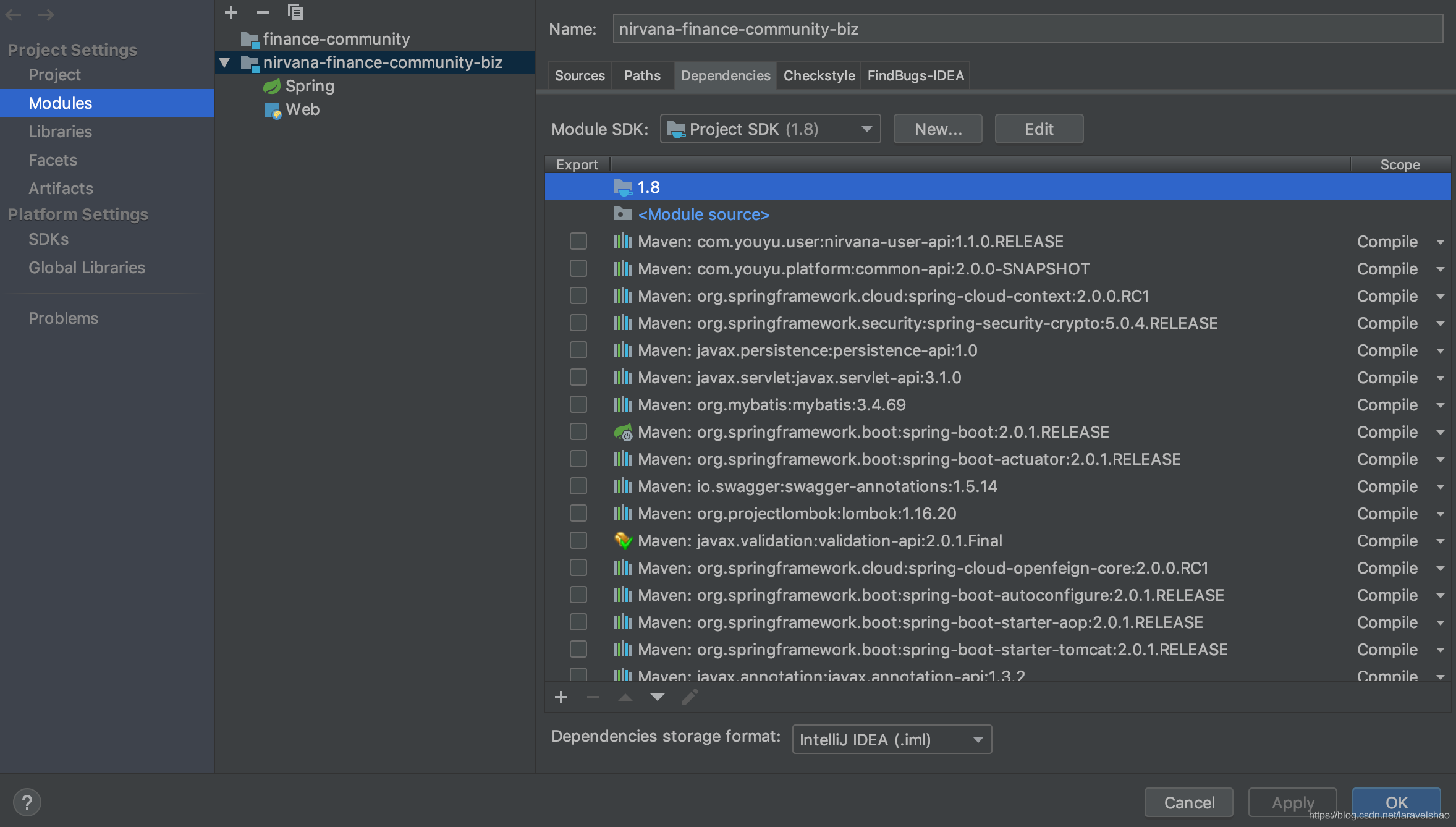Click the copy module icon
Viewport: 1456px width, 827px height.
pos(295,12)
